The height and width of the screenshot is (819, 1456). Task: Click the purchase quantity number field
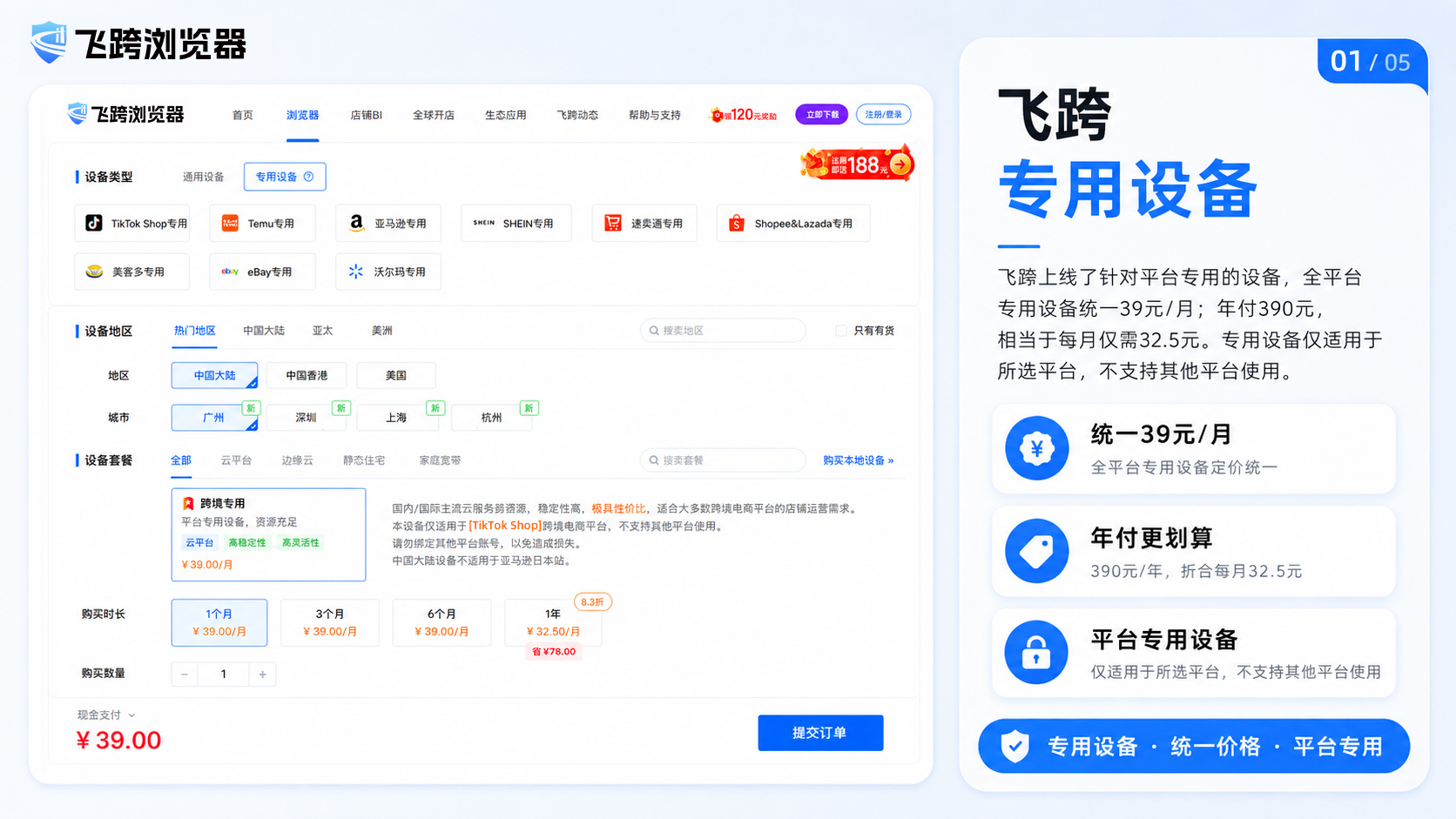[224, 675]
